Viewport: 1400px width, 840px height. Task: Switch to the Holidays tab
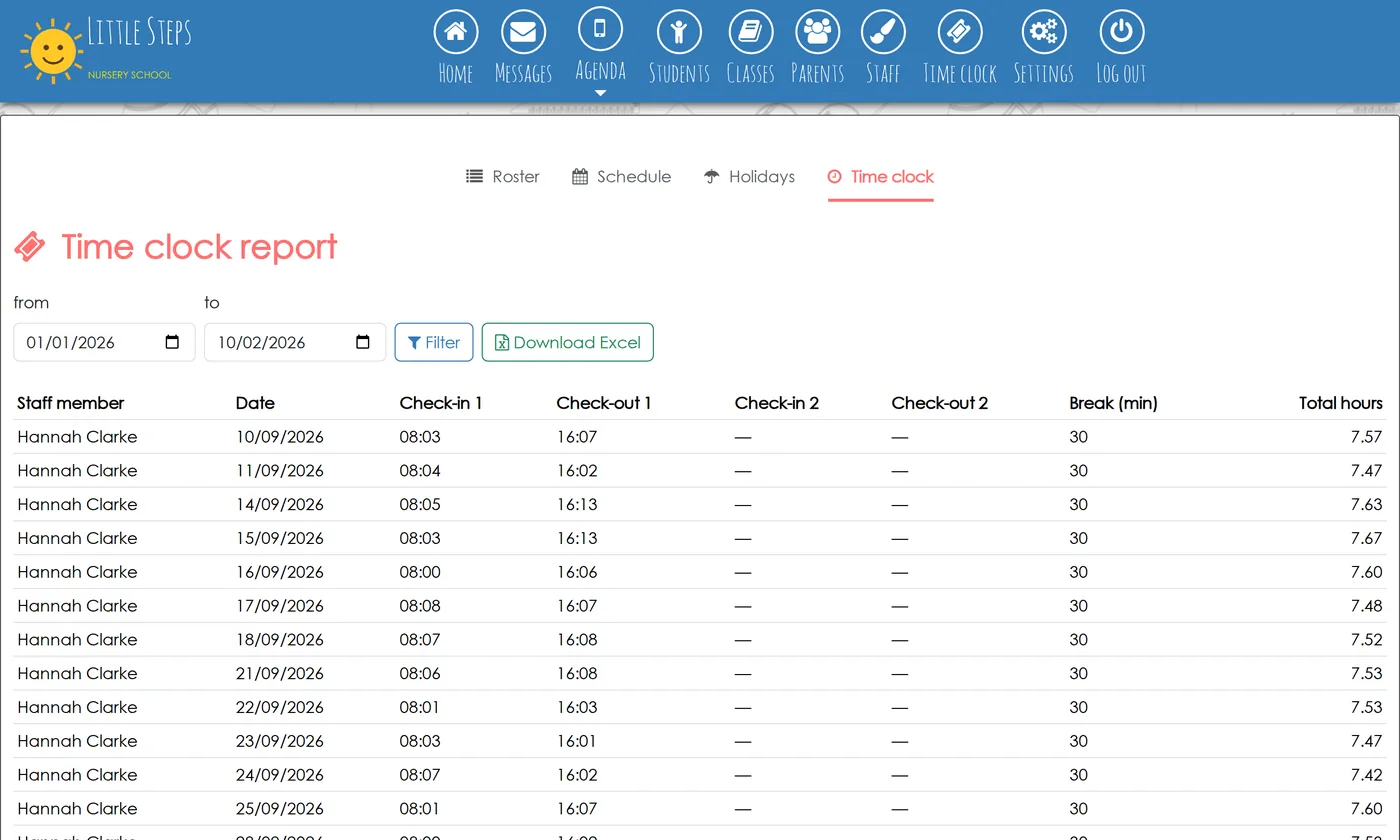point(749,177)
